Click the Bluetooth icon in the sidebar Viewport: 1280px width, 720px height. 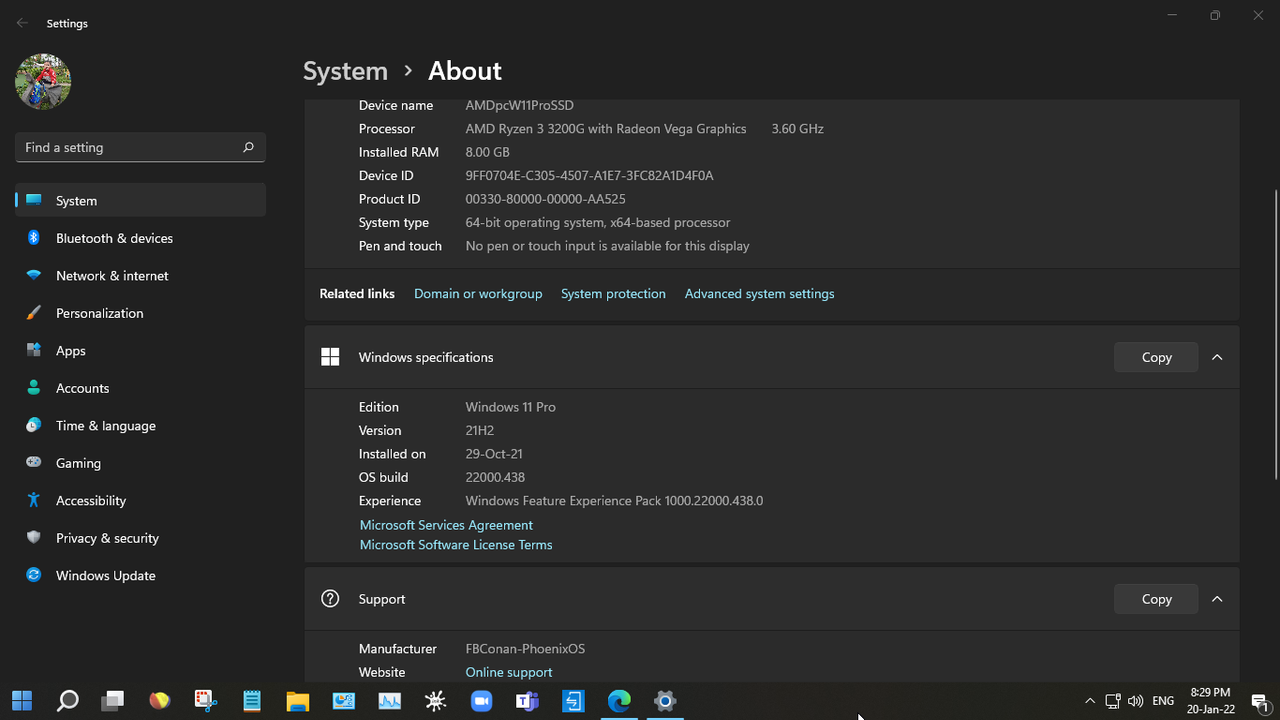pos(33,238)
